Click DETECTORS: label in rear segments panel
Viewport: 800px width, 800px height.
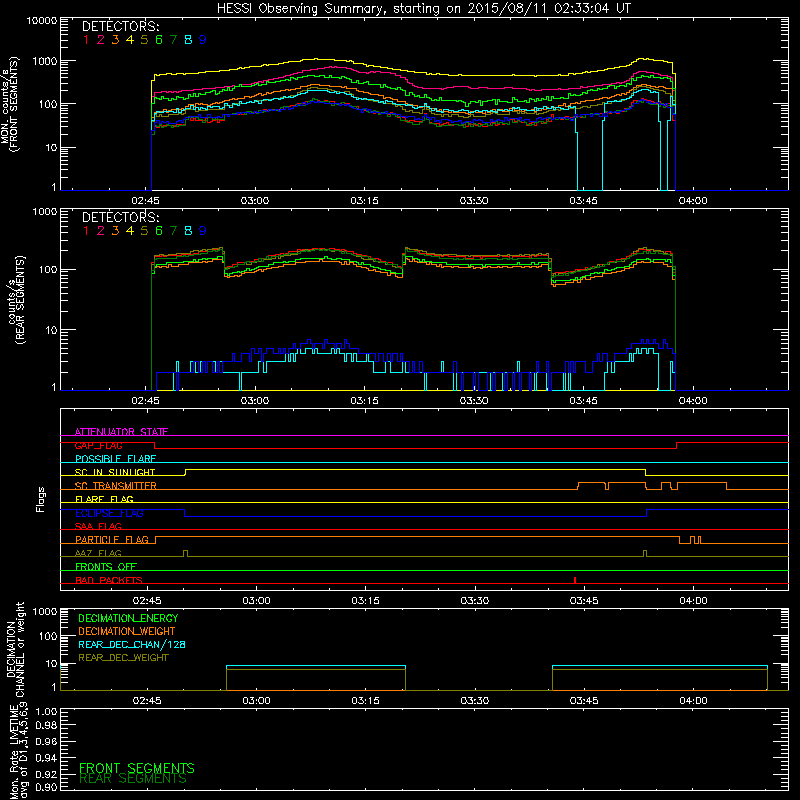(x=120, y=217)
